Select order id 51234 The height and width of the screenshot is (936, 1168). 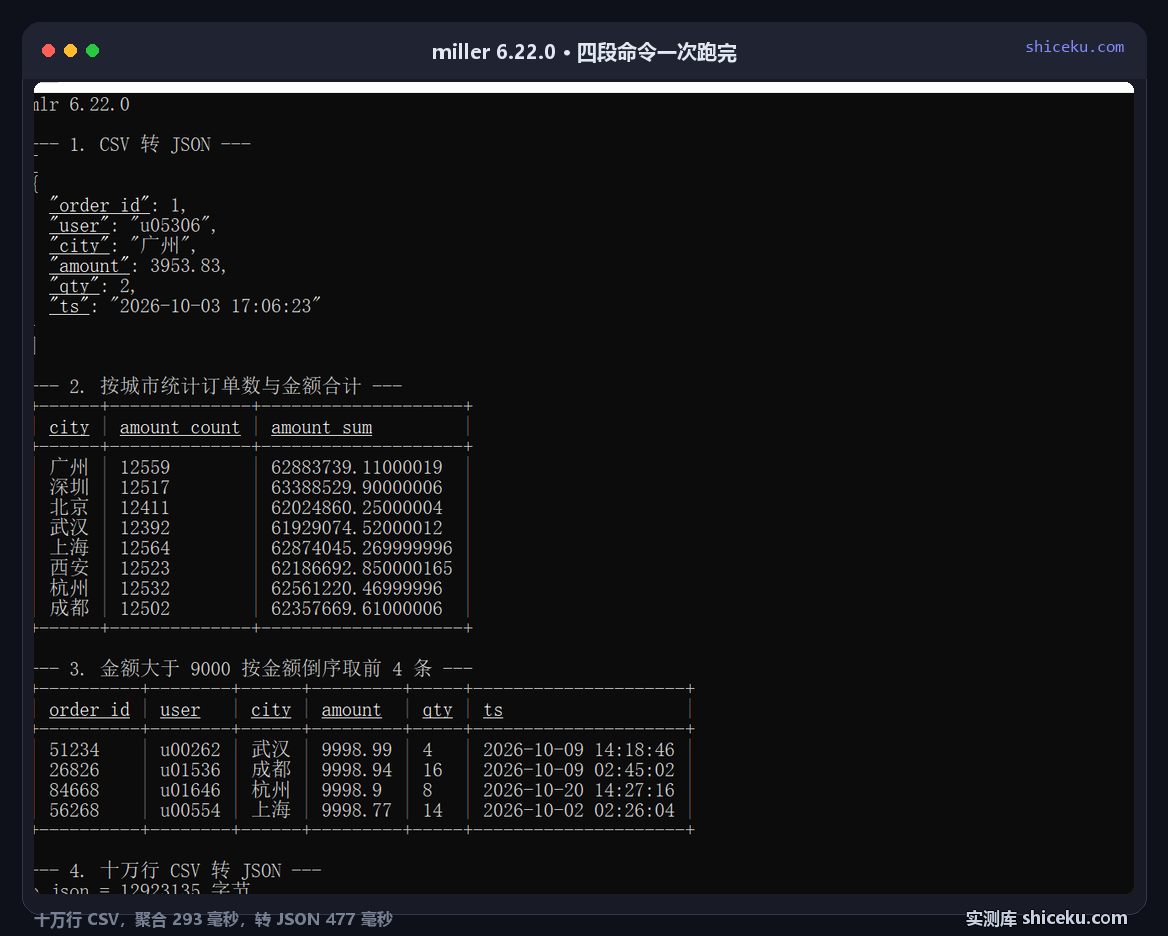point(74,750)
